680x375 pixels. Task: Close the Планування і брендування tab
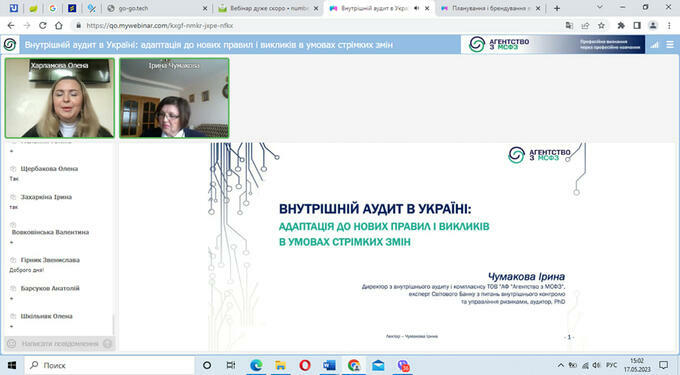538,8
